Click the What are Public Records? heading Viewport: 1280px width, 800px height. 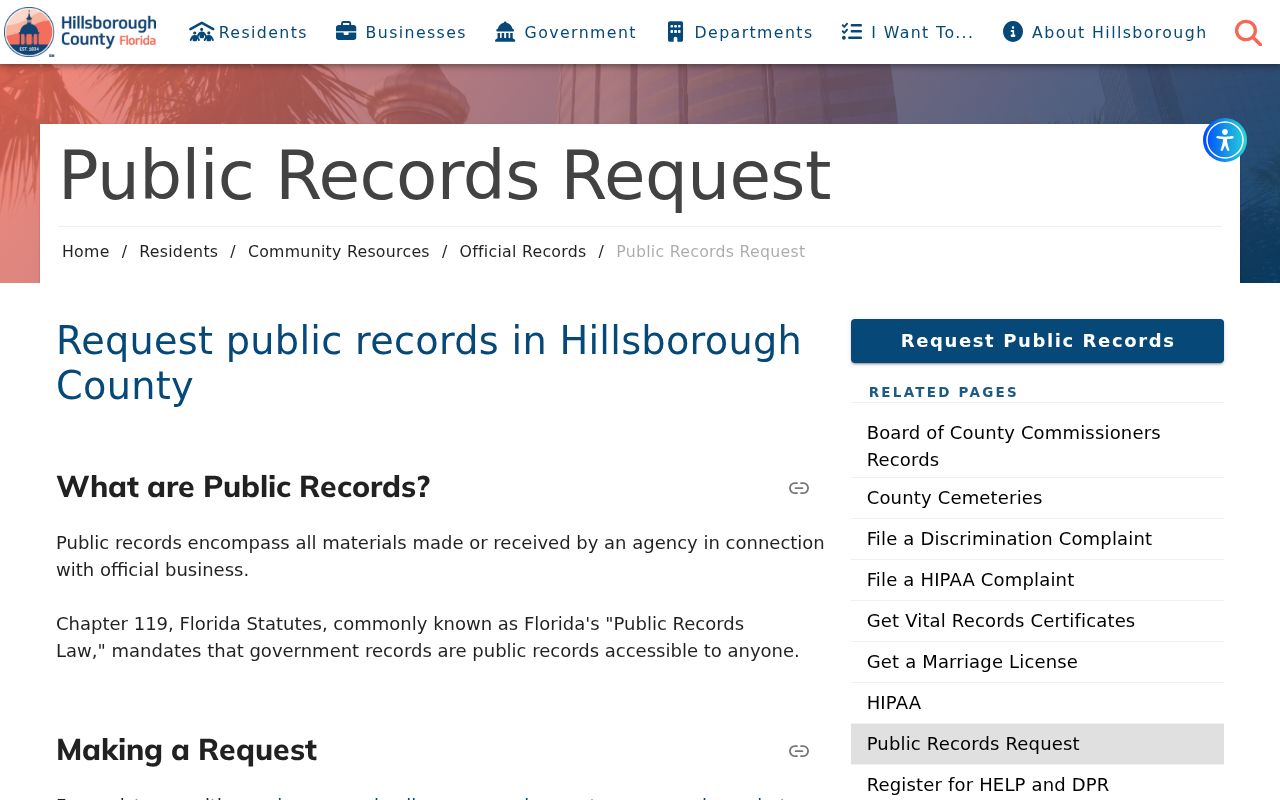coord(243,487)
